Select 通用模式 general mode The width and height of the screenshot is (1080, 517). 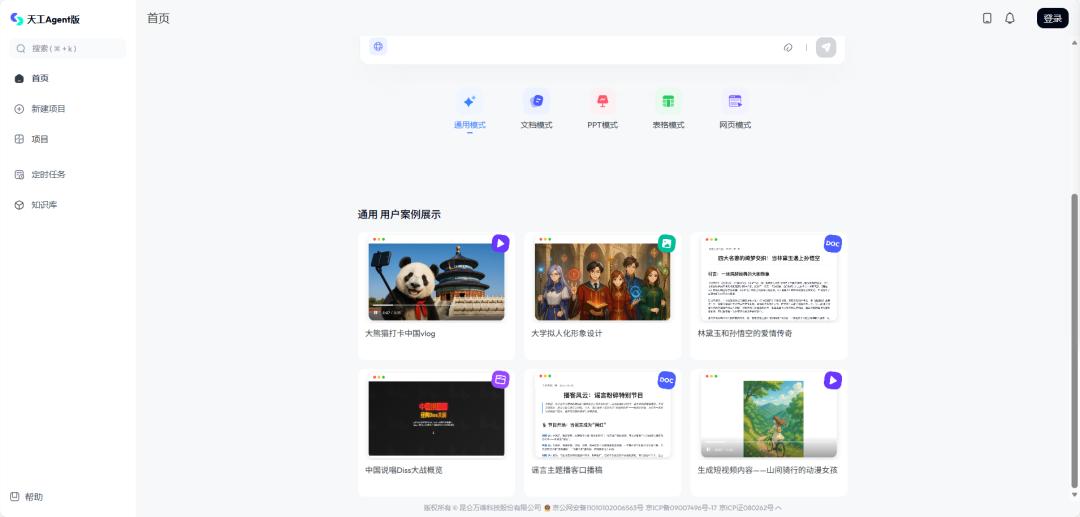pyautogui.click(x=469, y=110)
